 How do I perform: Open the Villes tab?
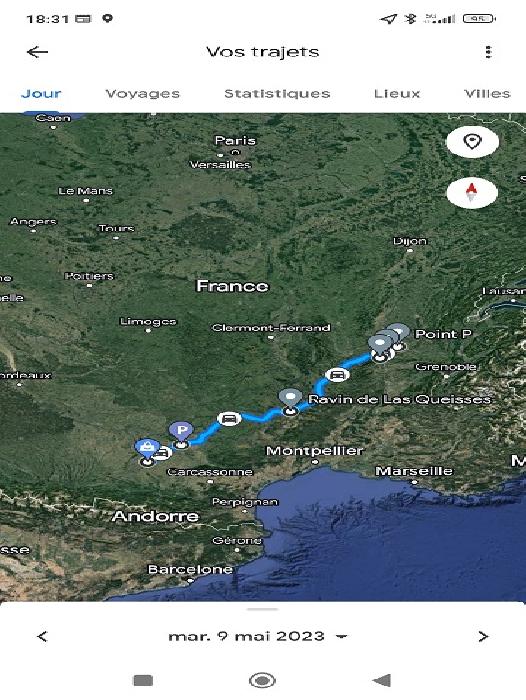coord(487,94)
